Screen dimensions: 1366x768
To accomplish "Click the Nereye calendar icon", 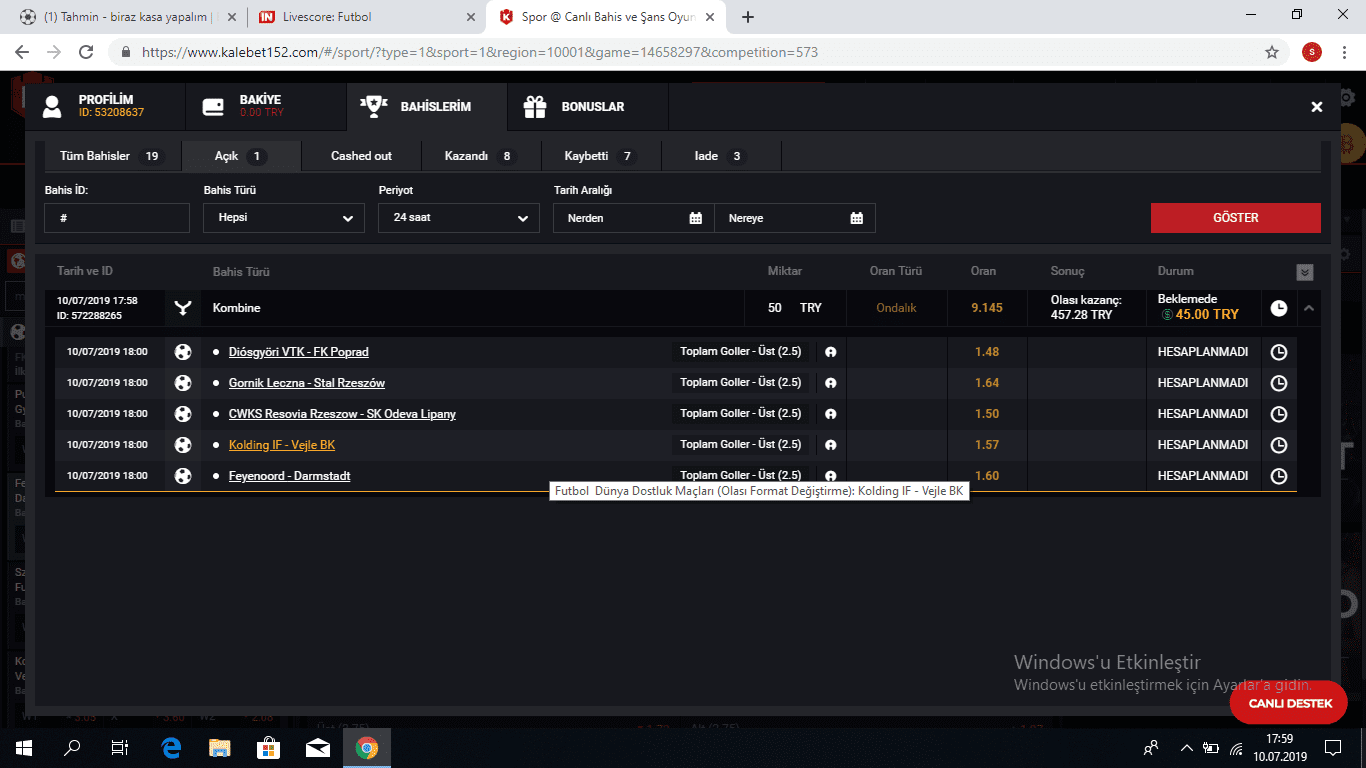I will click(x=857, y=218).
